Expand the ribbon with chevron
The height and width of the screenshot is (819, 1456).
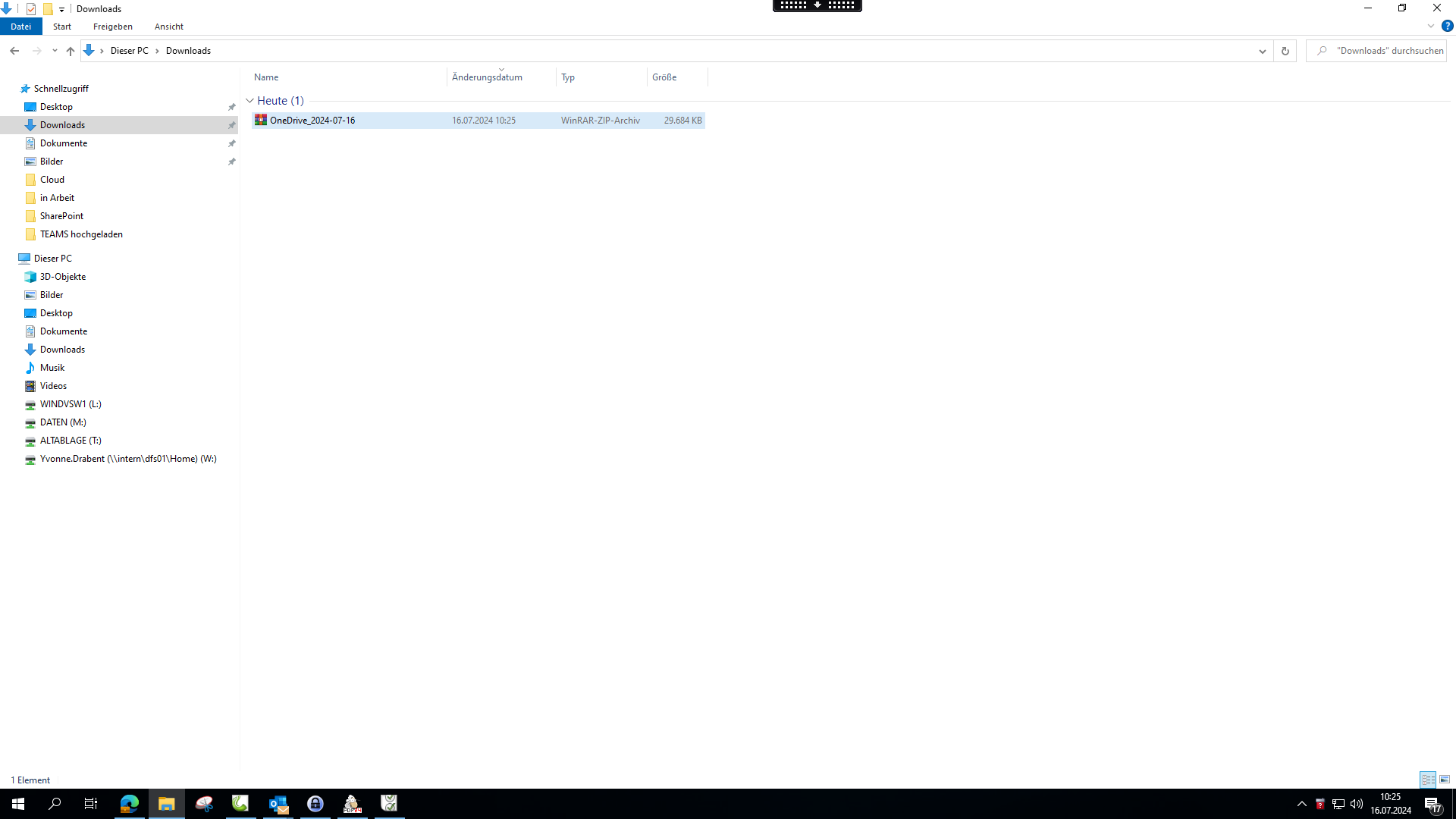click(1430, 26)
